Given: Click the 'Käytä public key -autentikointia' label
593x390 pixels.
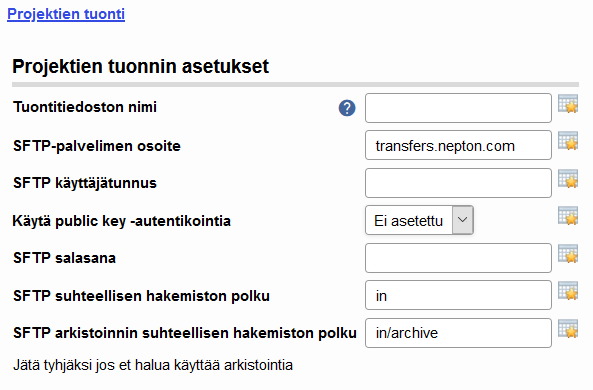Looking at the screenshot, I should point(122,221).
